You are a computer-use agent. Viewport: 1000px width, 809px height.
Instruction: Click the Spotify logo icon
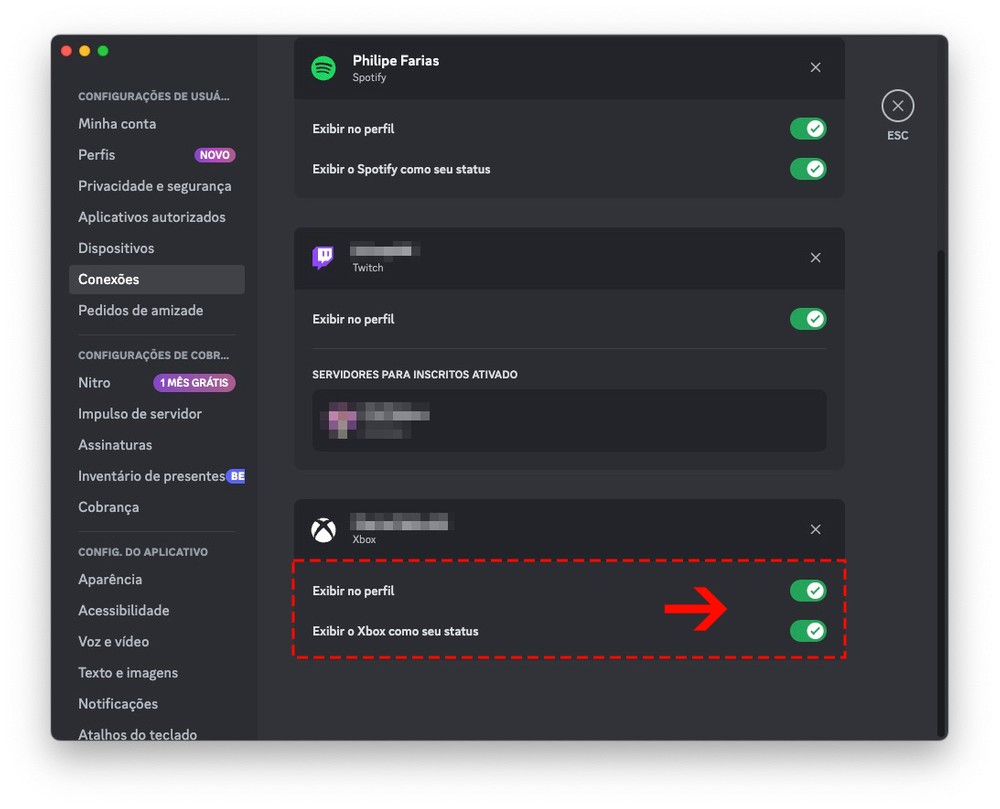[x=323, y=68]
